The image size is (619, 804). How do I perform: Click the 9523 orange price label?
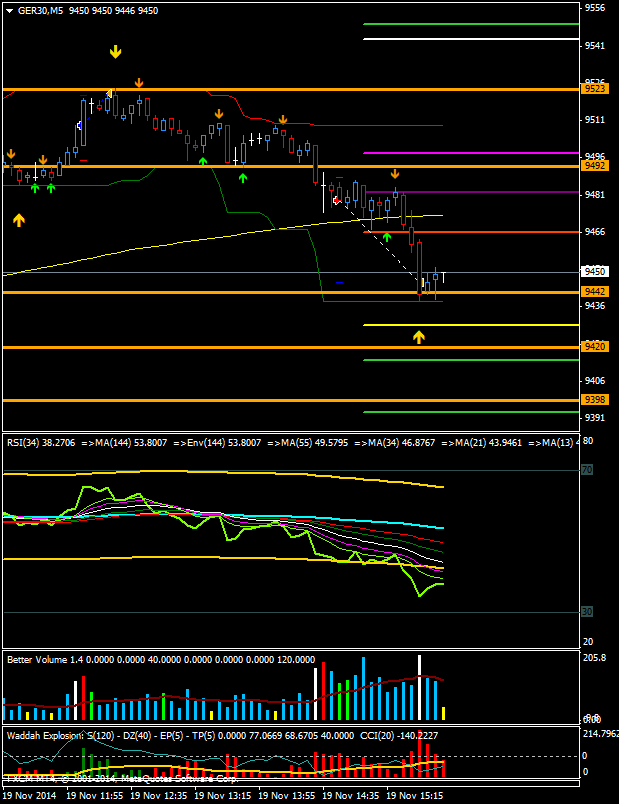(x=596, y=89)
